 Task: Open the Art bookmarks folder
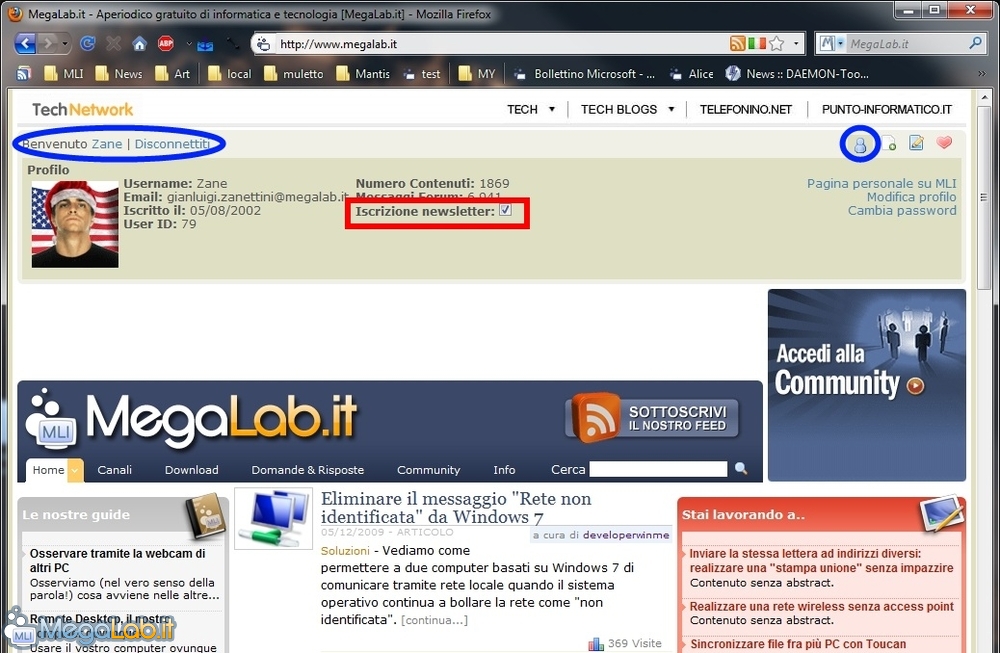[172, 74]
